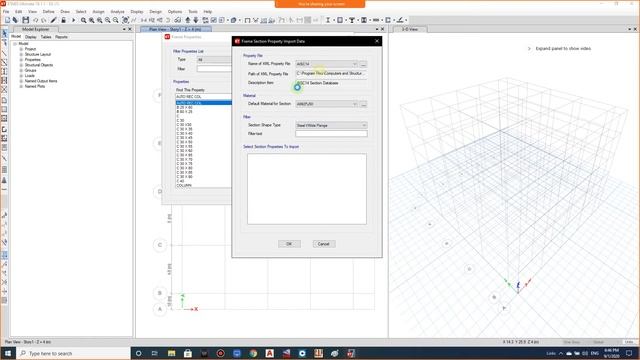640x360 pixels.
Task: Click the T-shaped section toolbar icon
Action: click(352, 20)
